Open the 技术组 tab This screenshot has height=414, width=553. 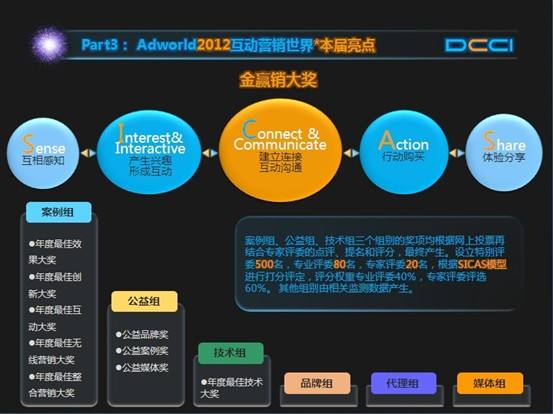tap(231, 353)
